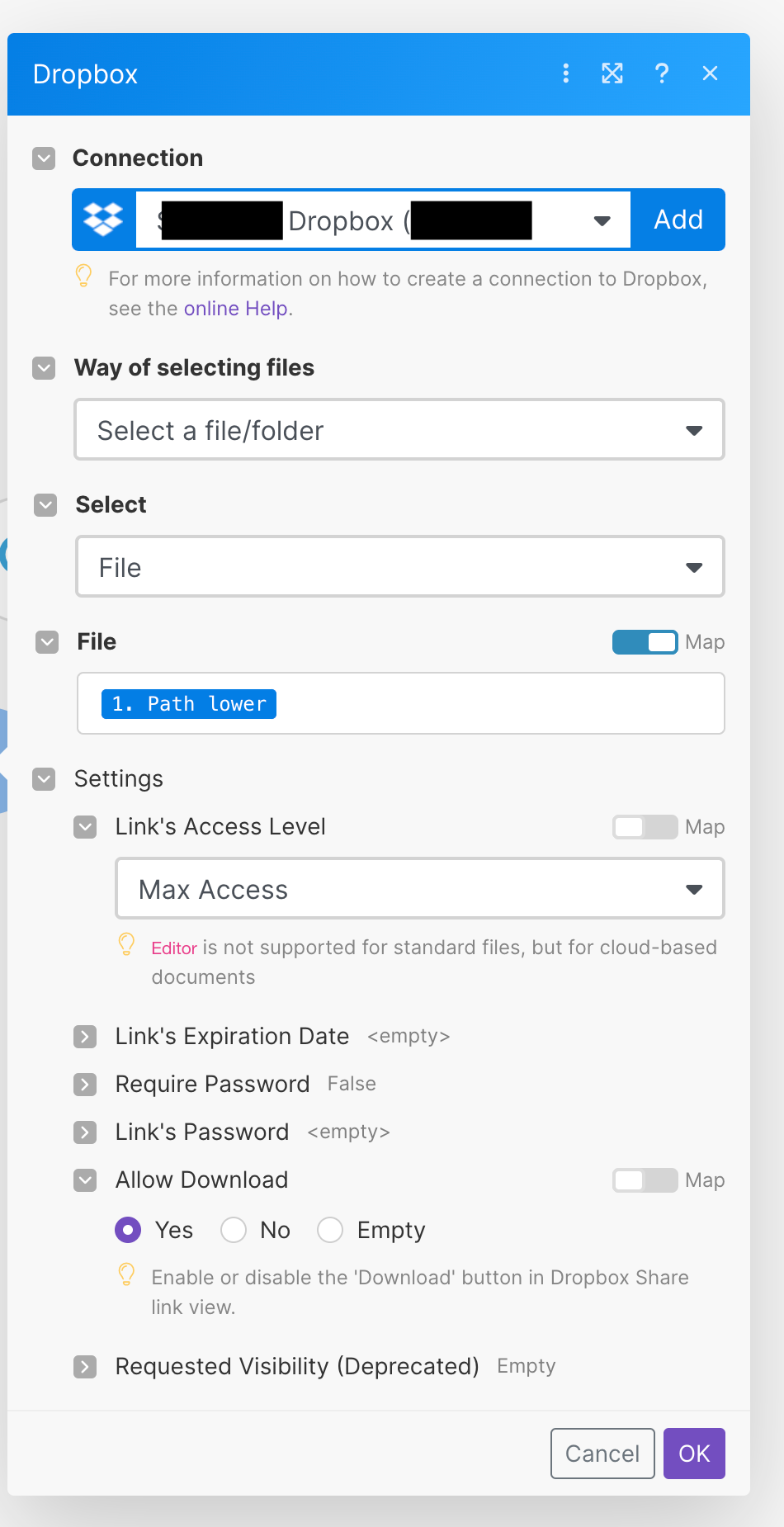Click the Dropbox logo icon in connection
This screenshot has height=1527, width=784.
(x=103, y=220)
